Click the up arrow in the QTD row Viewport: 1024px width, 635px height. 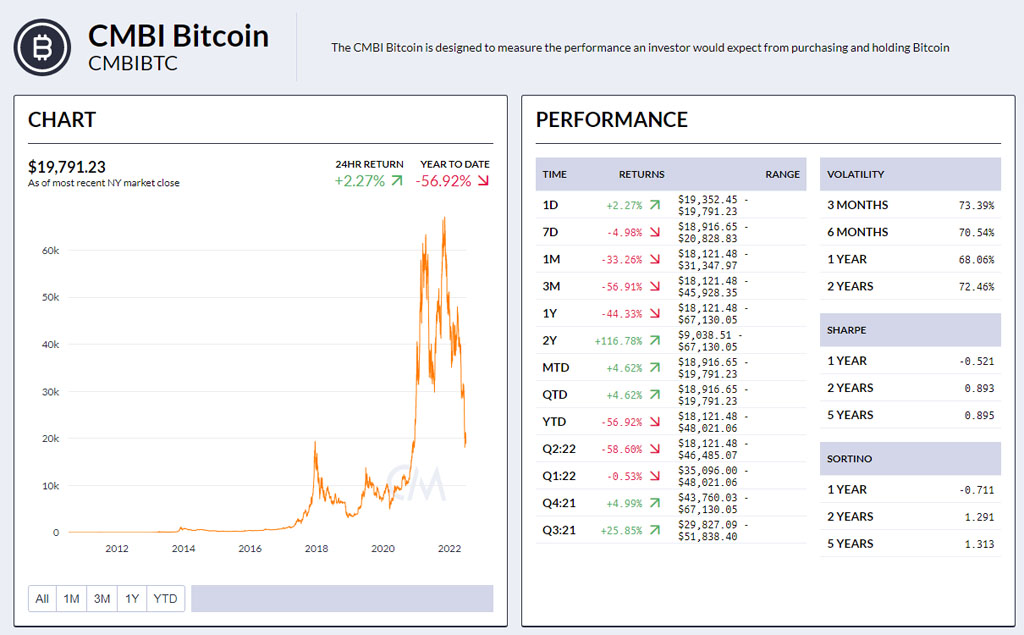[654, 395]
